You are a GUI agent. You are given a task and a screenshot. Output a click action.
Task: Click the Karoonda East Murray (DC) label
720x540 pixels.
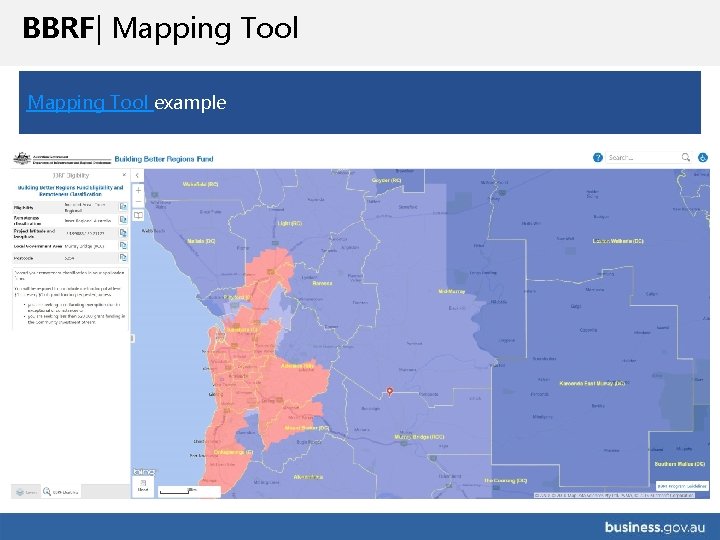592,383
